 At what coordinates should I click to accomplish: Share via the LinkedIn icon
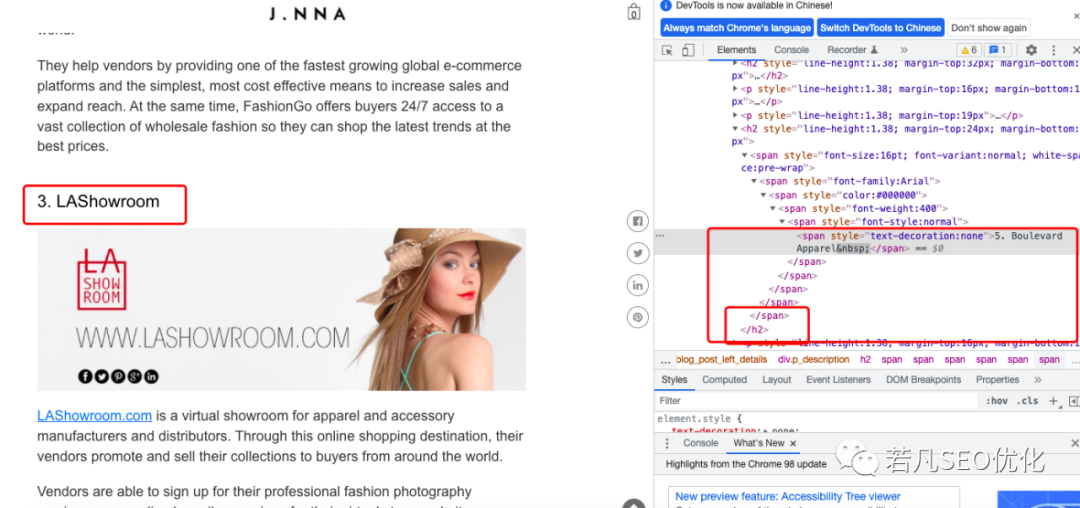pos(637,285)
